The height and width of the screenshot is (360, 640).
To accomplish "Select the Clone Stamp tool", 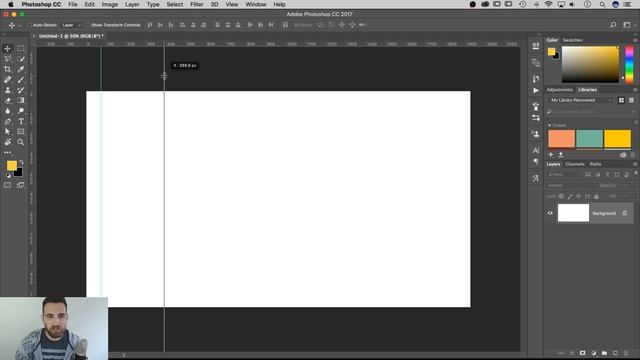I will click(x=7, y=90).
